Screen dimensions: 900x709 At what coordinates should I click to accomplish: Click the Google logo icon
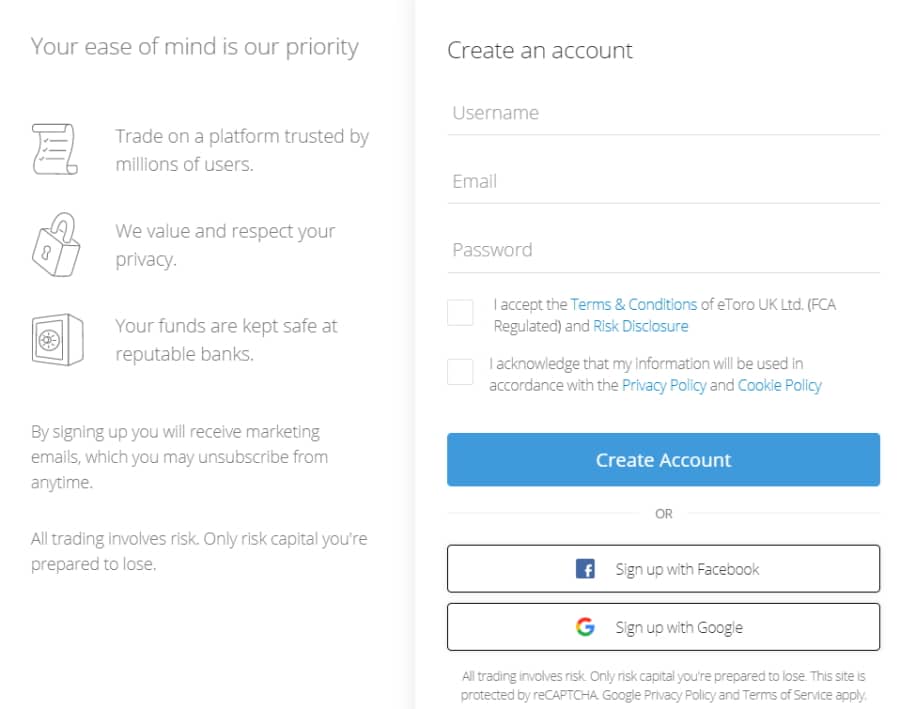tap(585, 627)
